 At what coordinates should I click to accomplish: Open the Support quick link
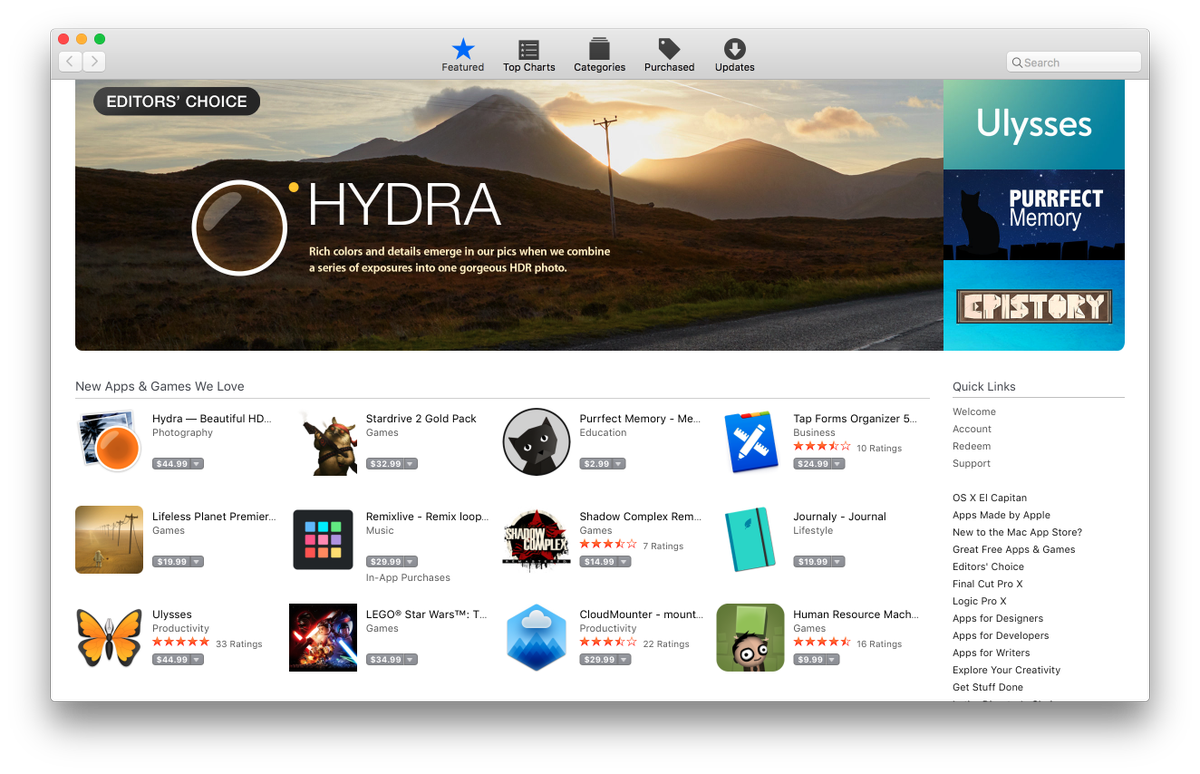coord(971,463)
